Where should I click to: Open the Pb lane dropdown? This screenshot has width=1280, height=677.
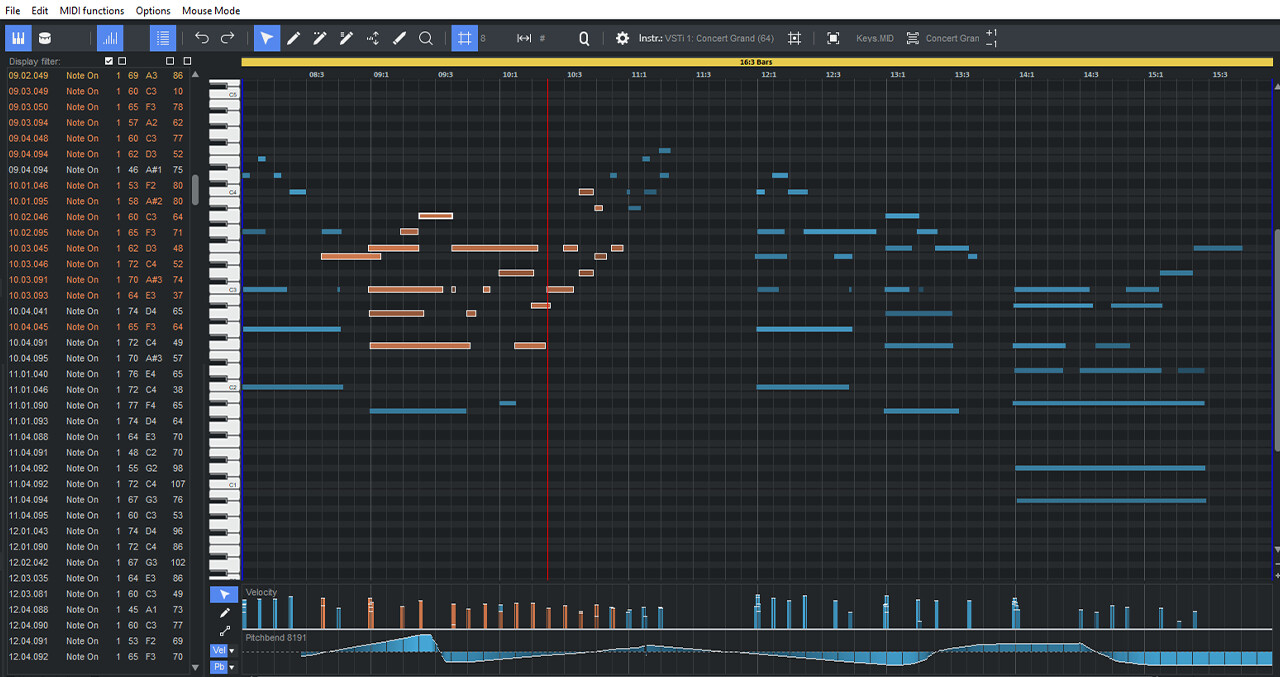[231, 666]
